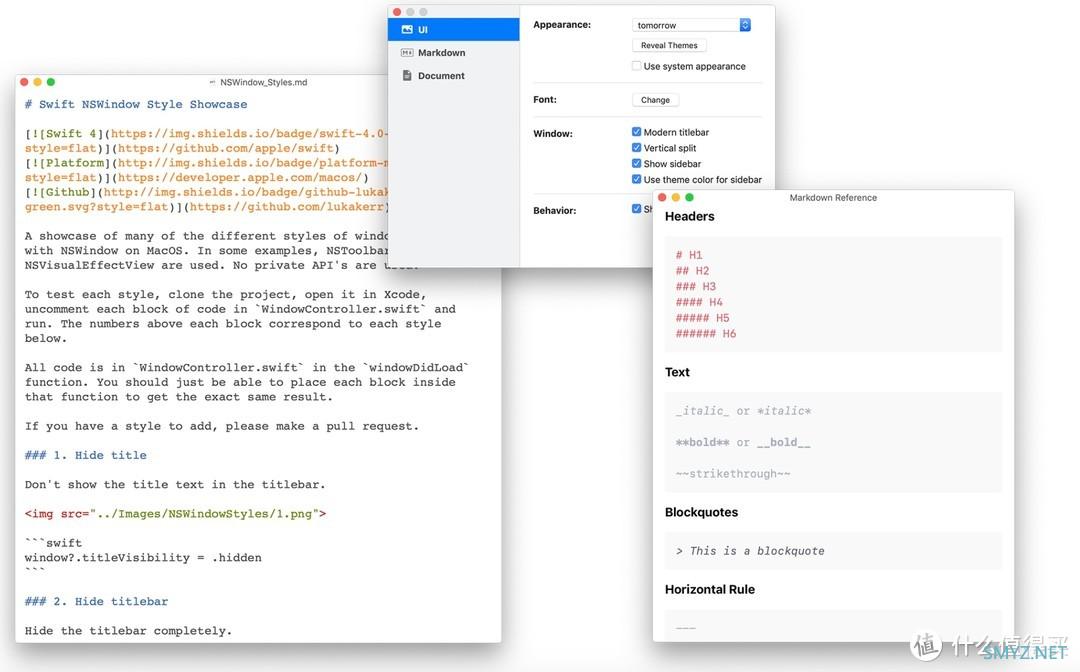This screenshot has height=672, width=1080.
Task: Enable Use system appearance checkbox
Action: coord(636,66)
